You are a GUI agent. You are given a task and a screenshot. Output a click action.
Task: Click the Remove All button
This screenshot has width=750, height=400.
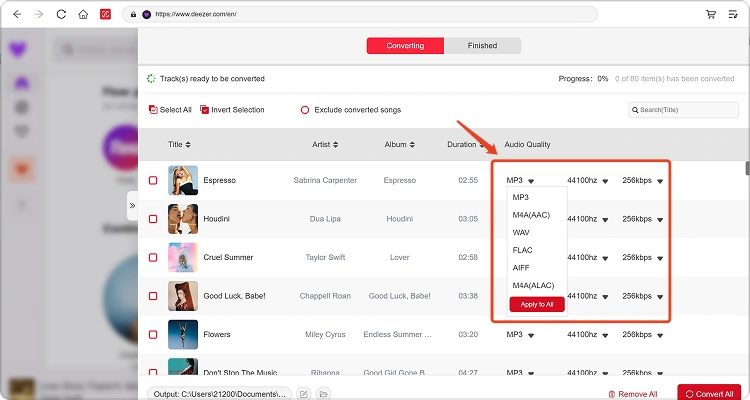[x=633, y=394]
